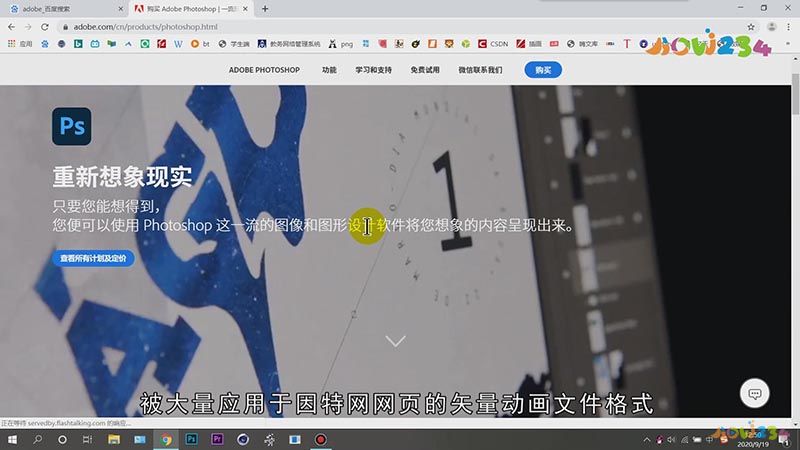Open the CSDN bookmark
Image resolution: width=800 pixels, height=450 pixels.
pos(493,44)
